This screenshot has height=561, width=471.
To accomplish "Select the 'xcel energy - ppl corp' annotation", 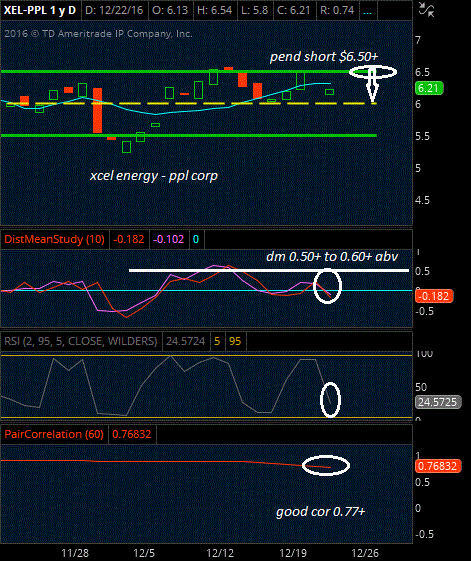I will [154, 176].
